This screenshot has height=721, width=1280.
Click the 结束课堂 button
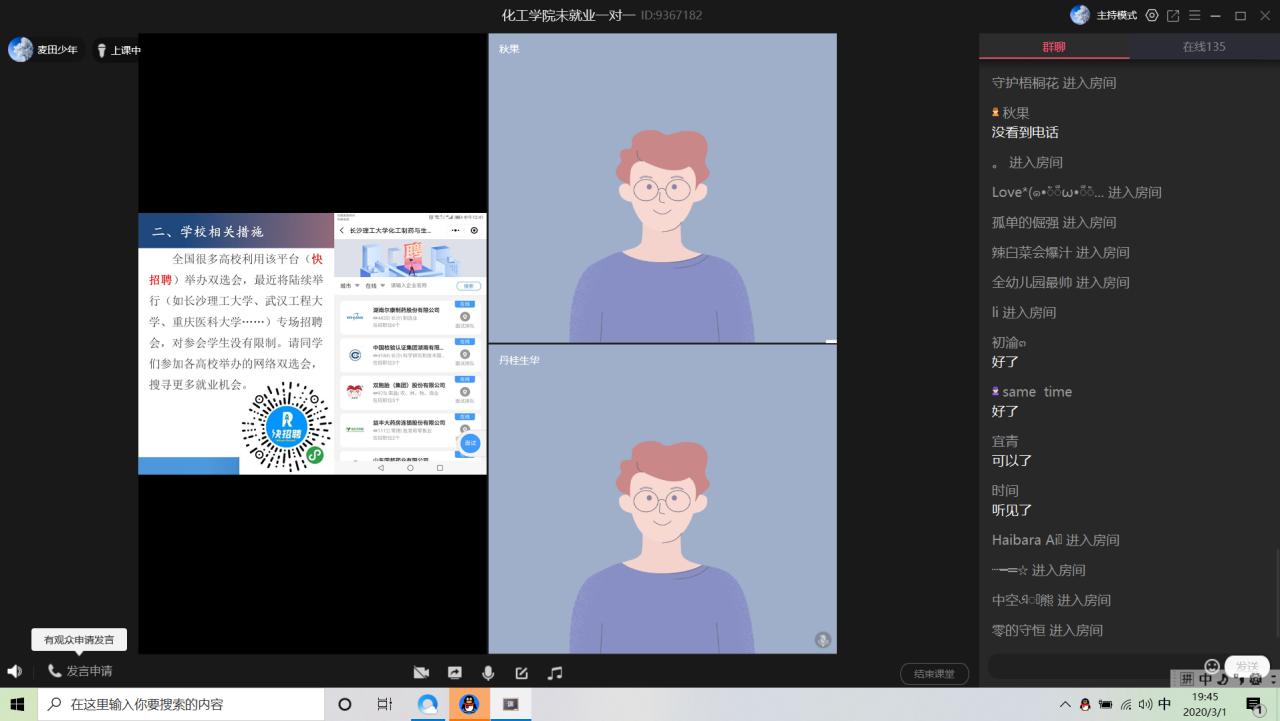[x=934, y=674]
